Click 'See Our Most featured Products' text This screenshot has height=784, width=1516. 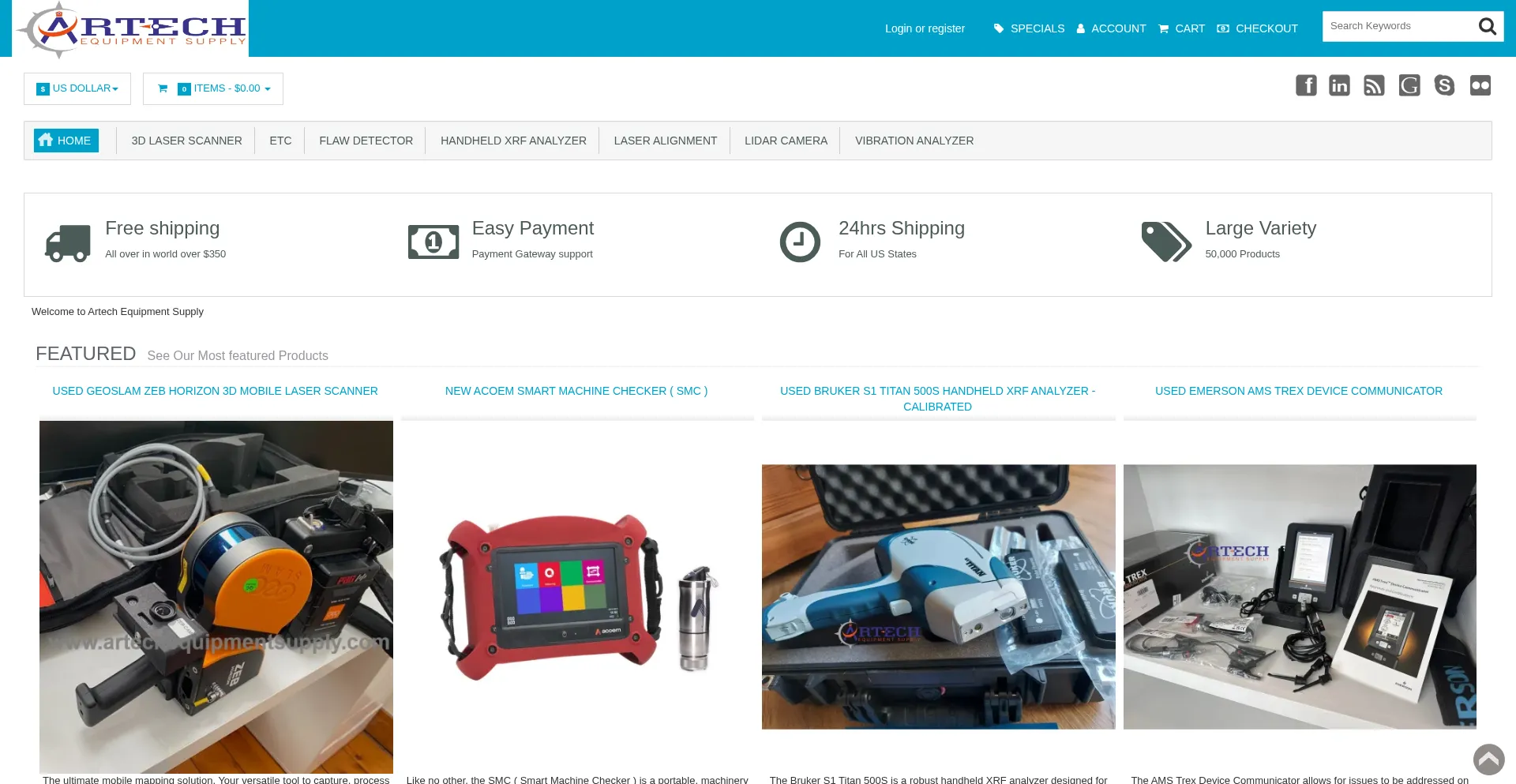pyautogui.click(x=238, y=356)
